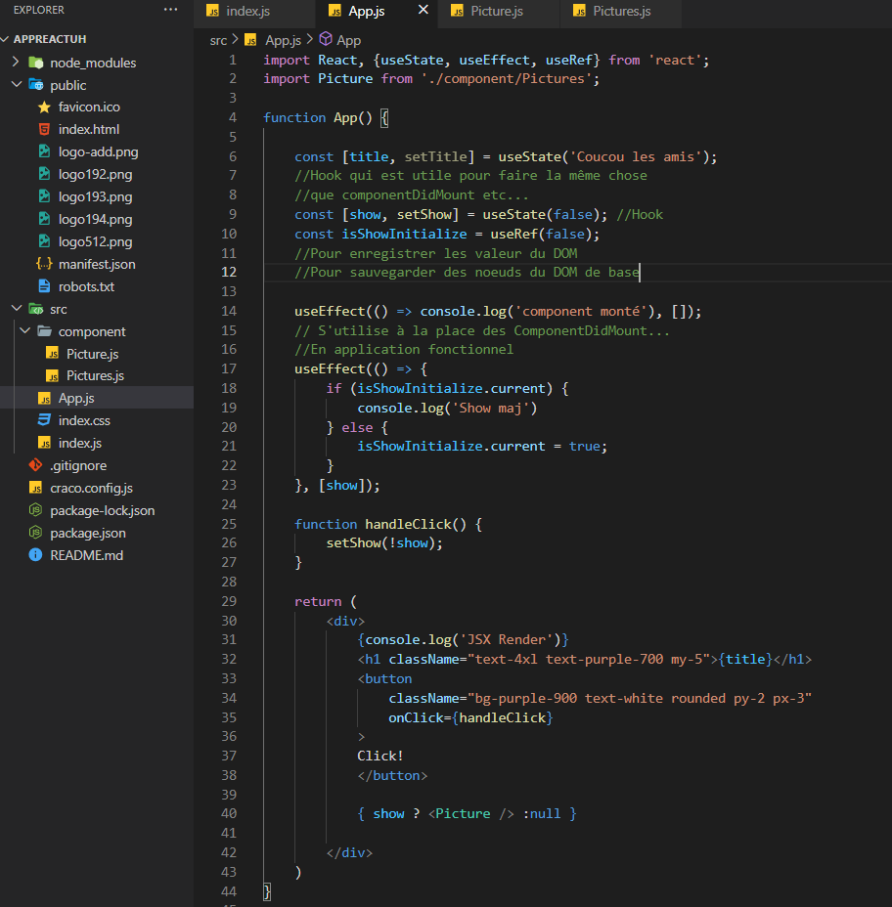Click the node_modules folder icon
Viewport: 892px width, 907px height.
point(36,62)
